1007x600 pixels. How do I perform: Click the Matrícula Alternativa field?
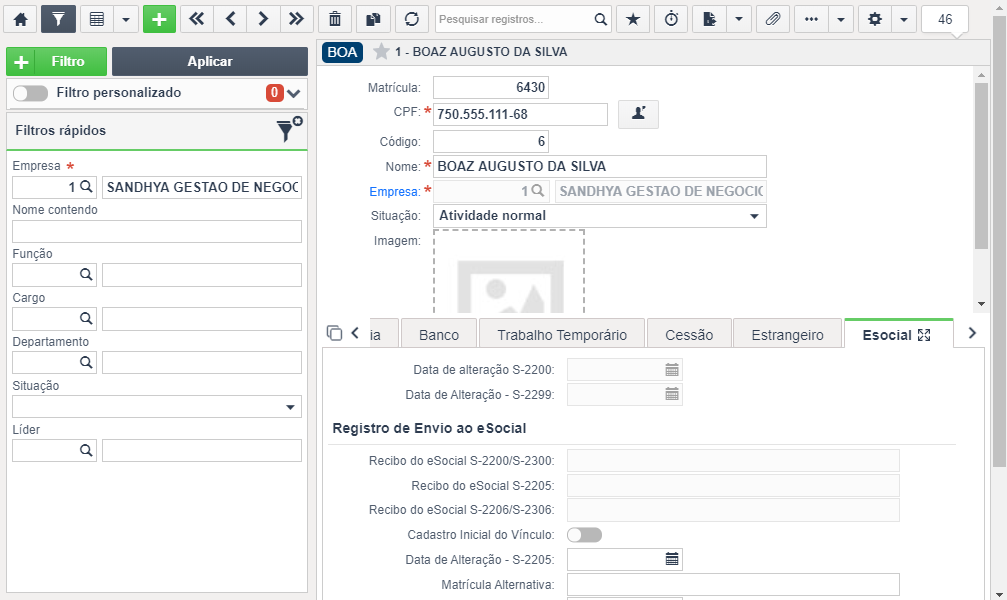pyautogui.click(x=733, y=585)
